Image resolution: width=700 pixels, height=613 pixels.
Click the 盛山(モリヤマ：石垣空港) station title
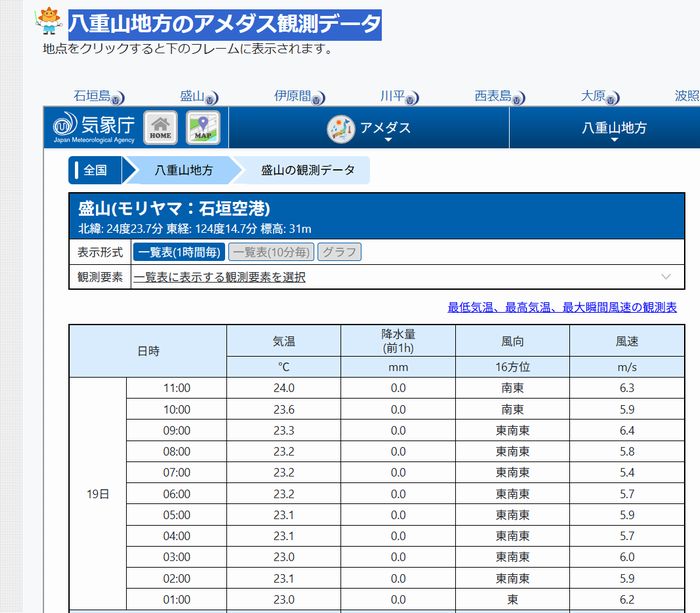(174, 209)
